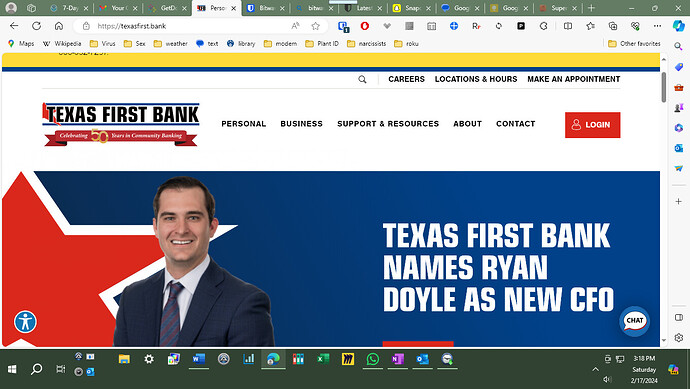The width and height of the screenshot is (690, 389).
Task: Open Edge Settings and more menu
Action: pyautogui.click(x=657, y=26)
